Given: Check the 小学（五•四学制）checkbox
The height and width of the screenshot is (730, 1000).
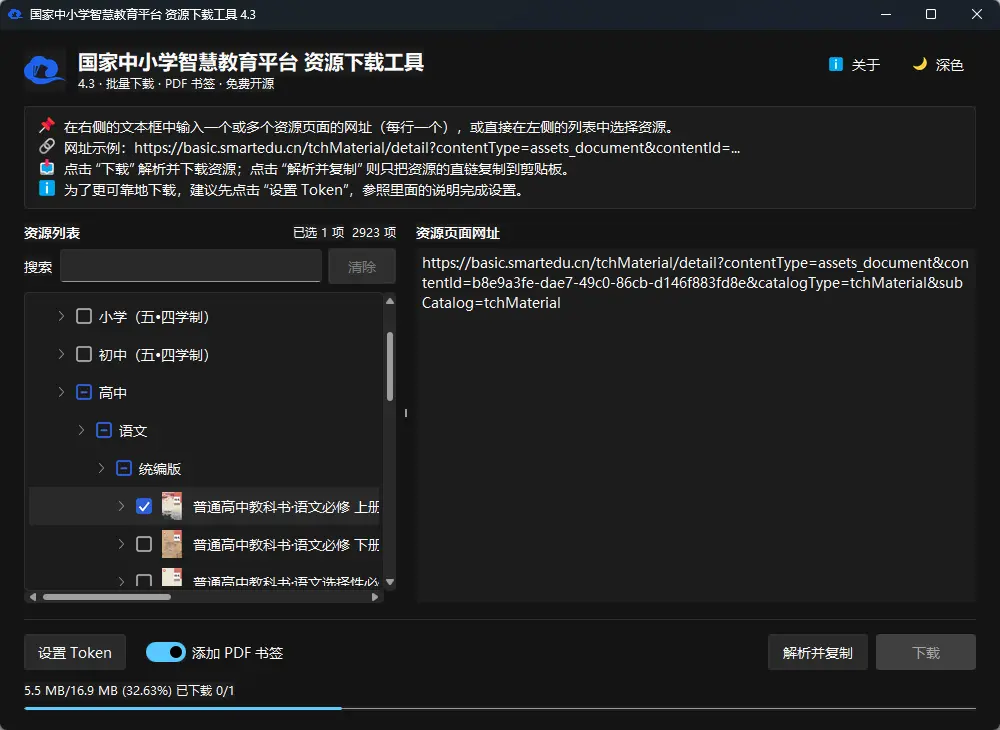Looking at the screenshot, I should (84, 316).
